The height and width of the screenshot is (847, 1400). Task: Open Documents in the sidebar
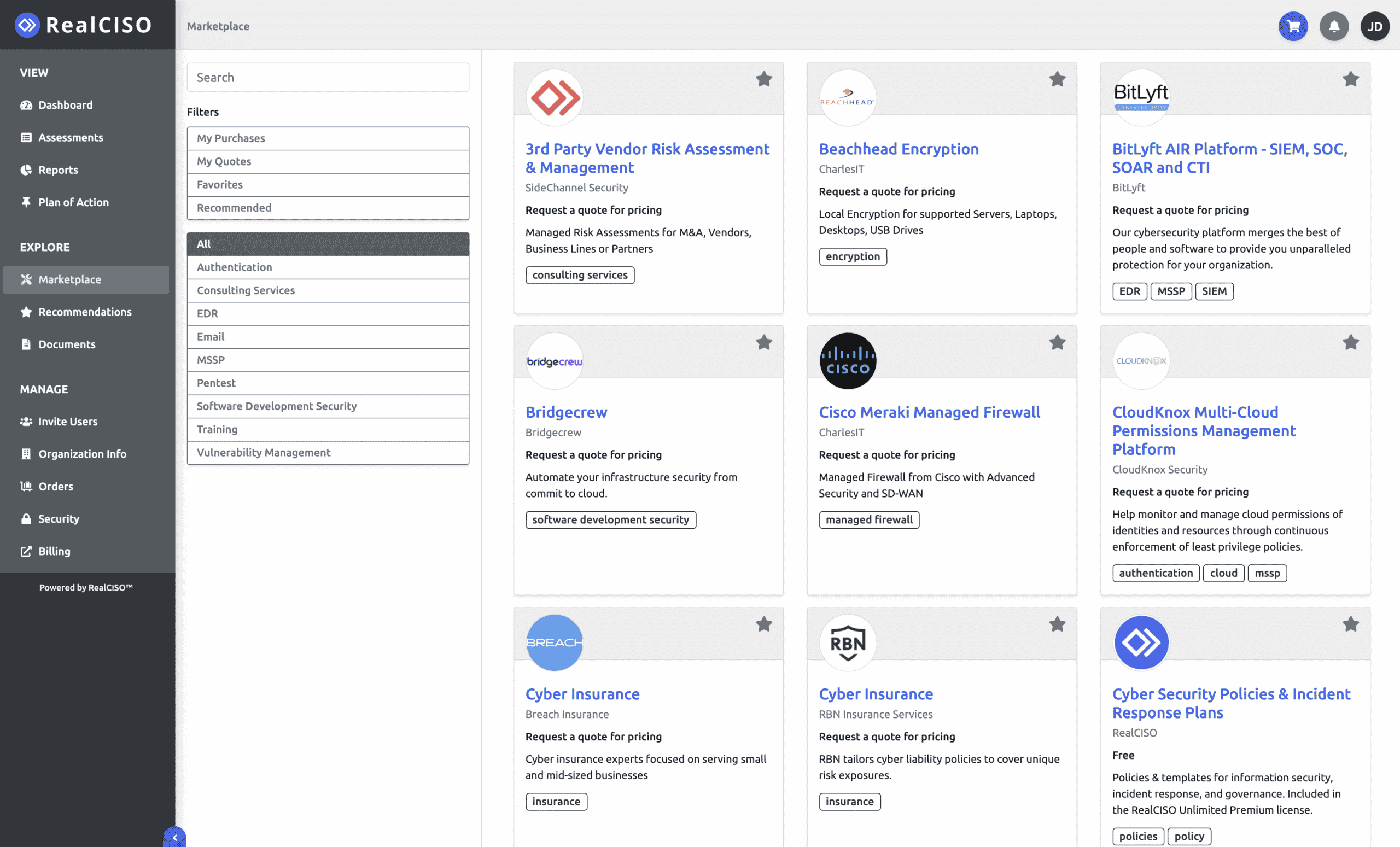[86, 344]
